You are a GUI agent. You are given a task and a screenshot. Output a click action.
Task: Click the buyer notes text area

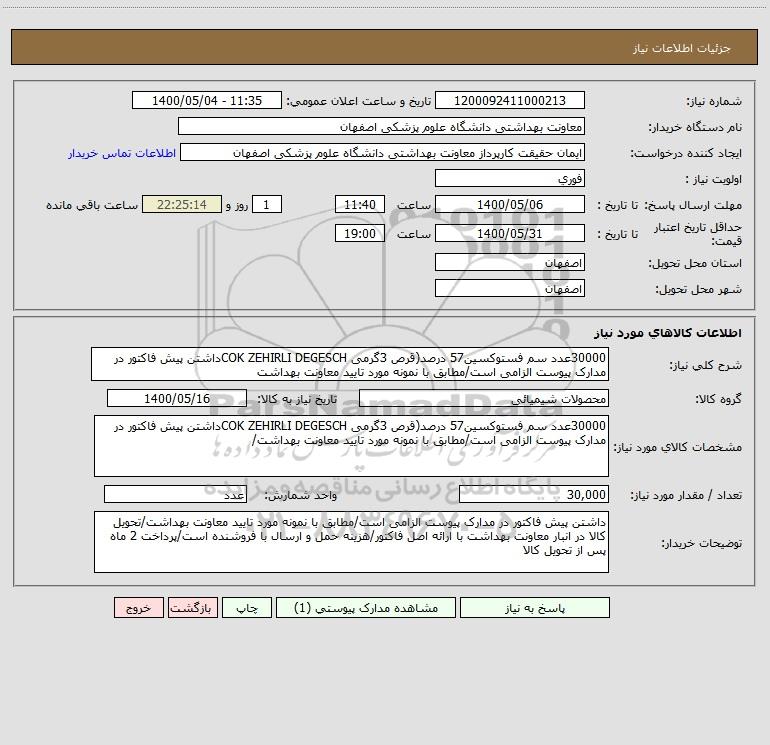click(x=351, y=542)
